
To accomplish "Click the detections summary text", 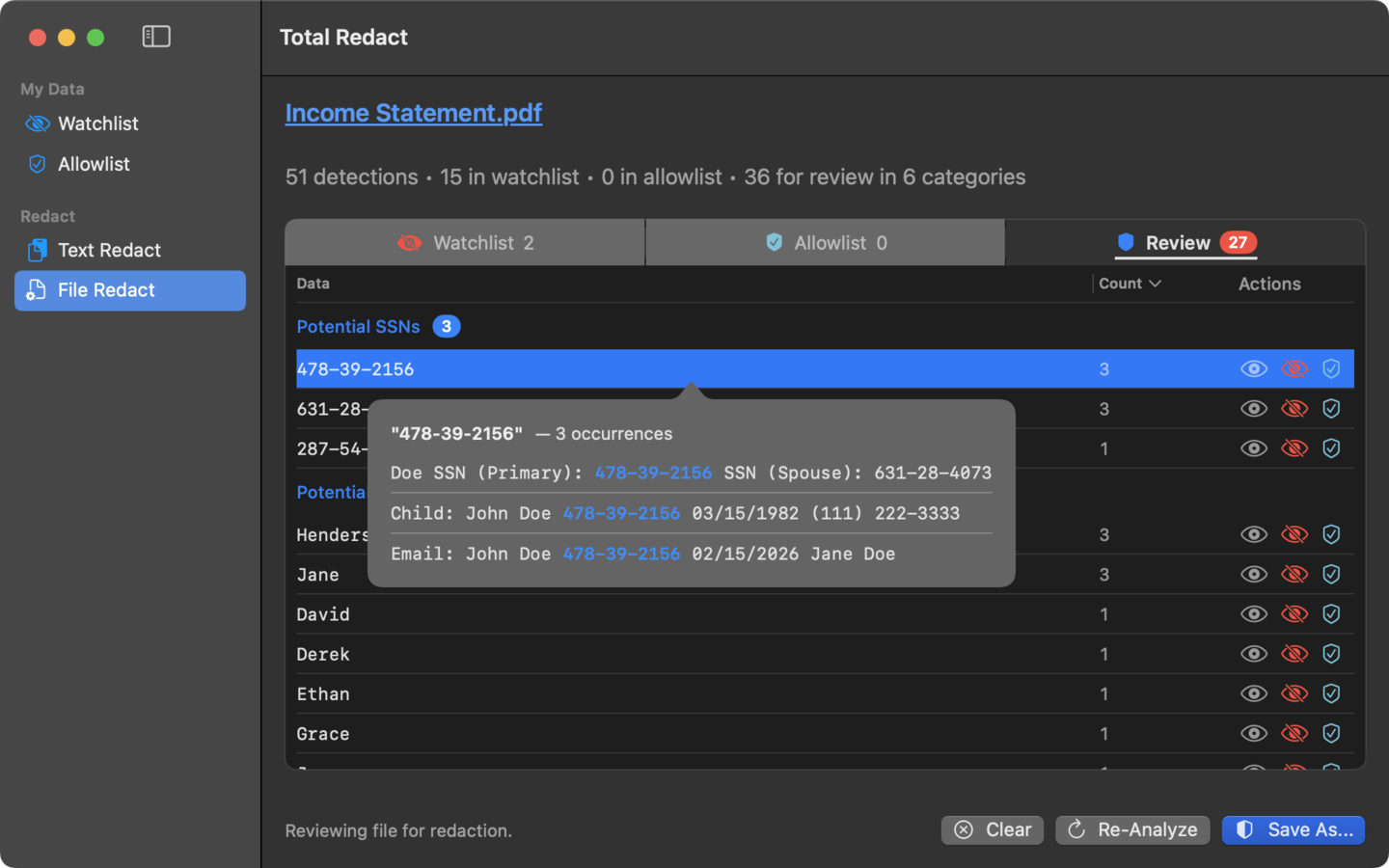I will (656, 177).
